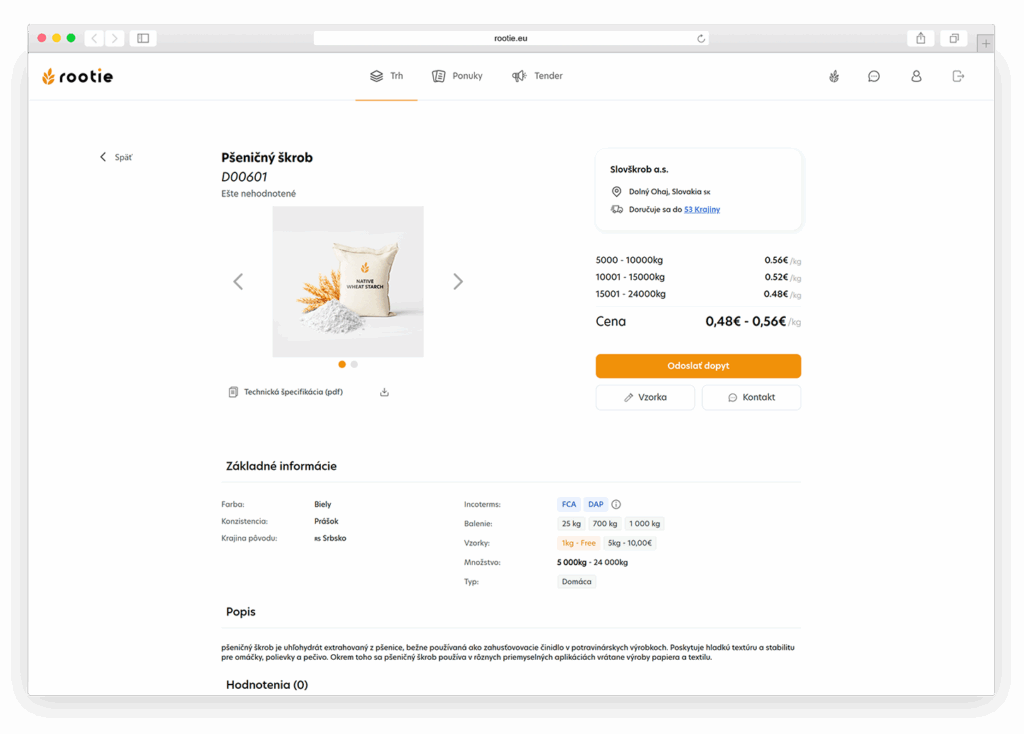Screen dimensions: 1024x734
Task: Select the Trh marketplace icon
Action: point(377,75)
